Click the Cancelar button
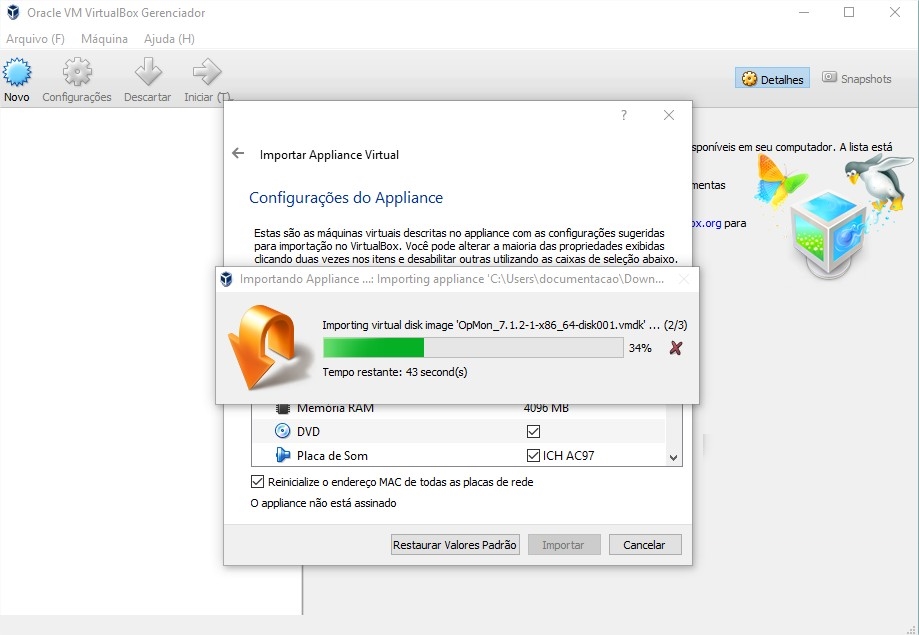919x635 pixels. [644, 545]
